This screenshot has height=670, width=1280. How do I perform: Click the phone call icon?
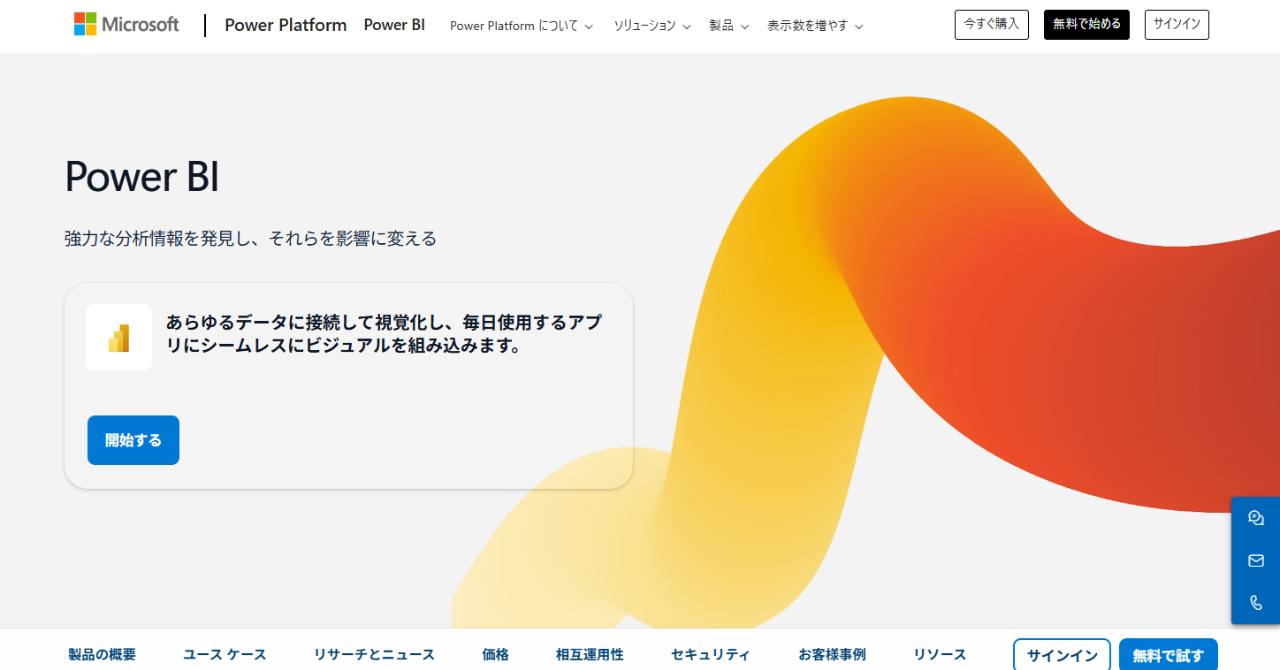pos(1256,603)
